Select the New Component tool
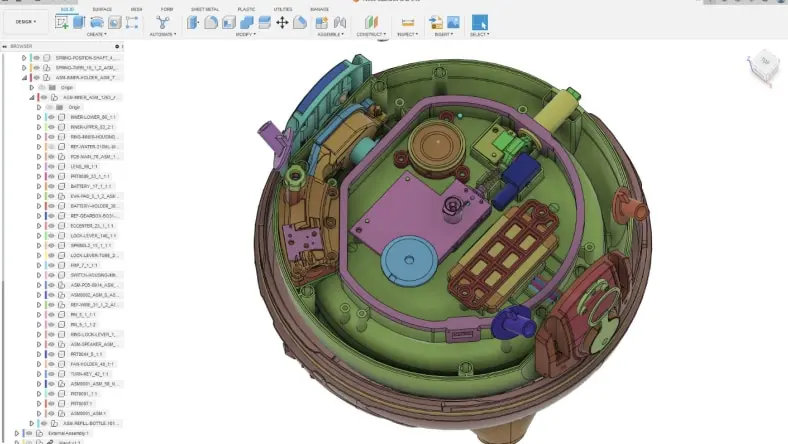Viewport: 788px width, 444px height. [322, 22]
